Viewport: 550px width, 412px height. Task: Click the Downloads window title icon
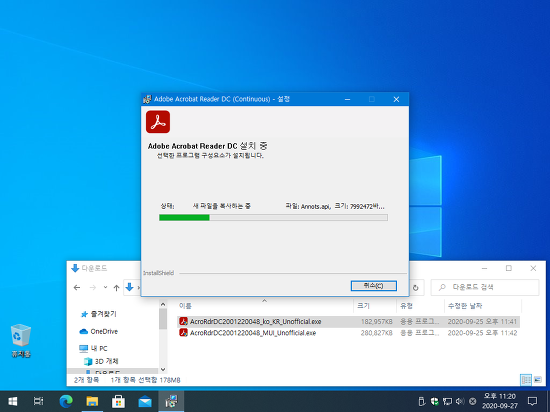coord(75,269)
